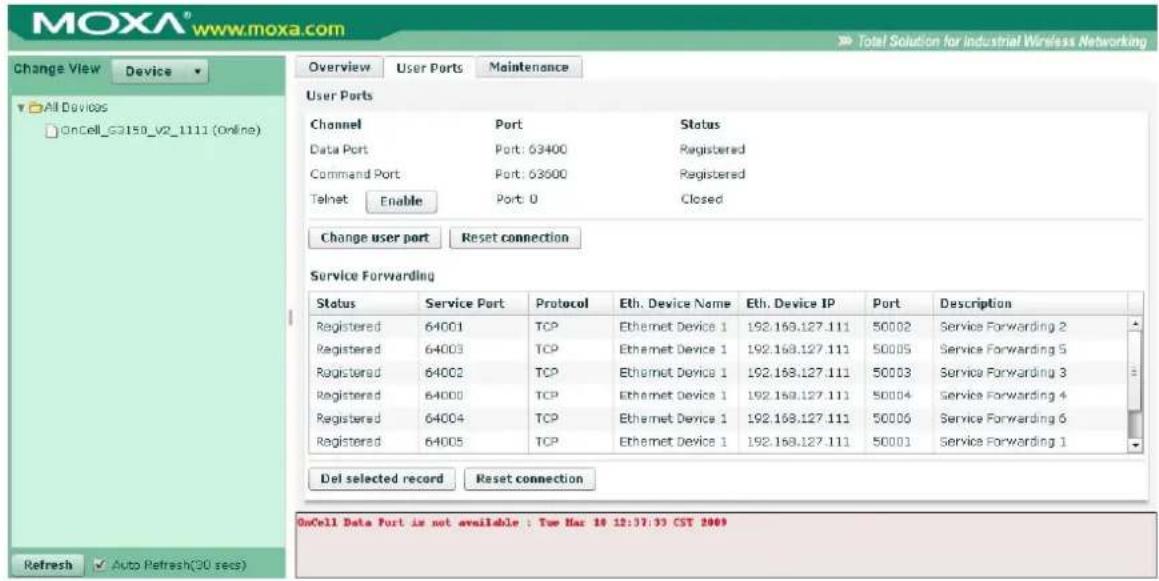Click the Eth. Device IP column header

tap(801, 304)
